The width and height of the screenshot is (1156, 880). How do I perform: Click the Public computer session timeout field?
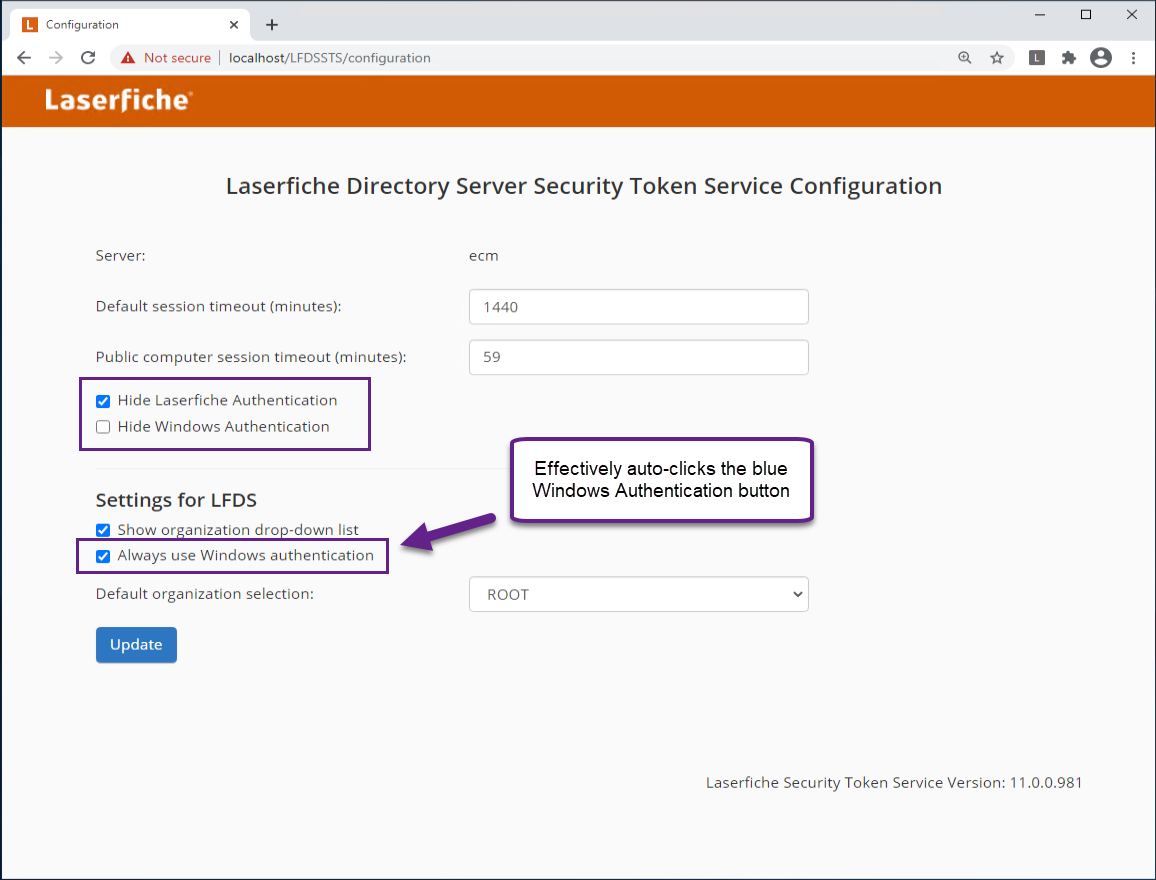click(638, 357)
